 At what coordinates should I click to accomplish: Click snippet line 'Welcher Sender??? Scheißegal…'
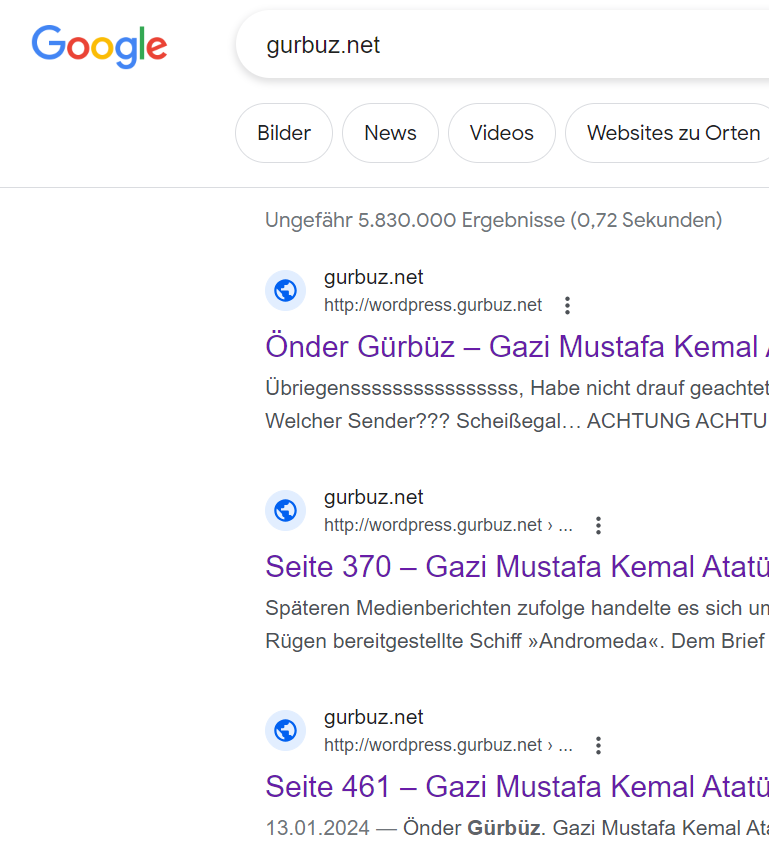517,421
